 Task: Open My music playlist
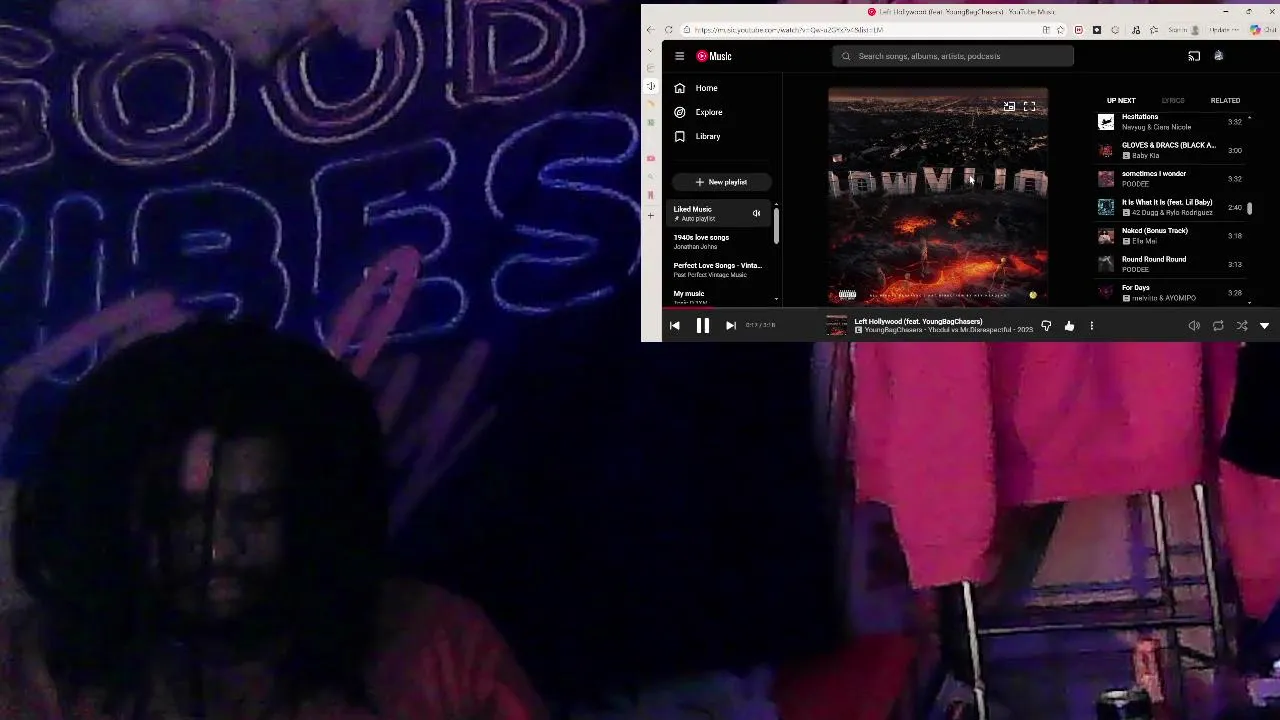(718, 297)
